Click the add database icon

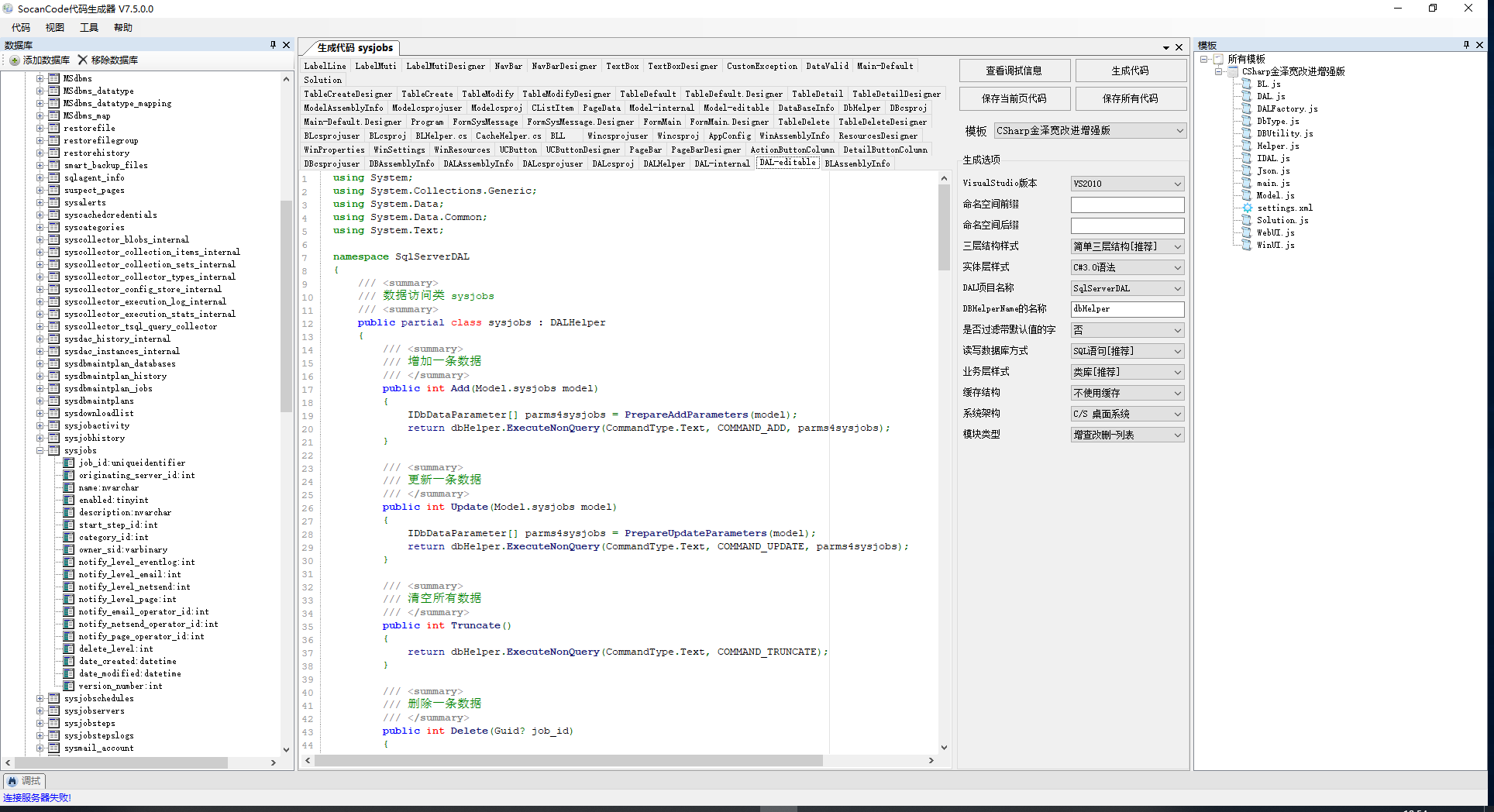point(14,60)
